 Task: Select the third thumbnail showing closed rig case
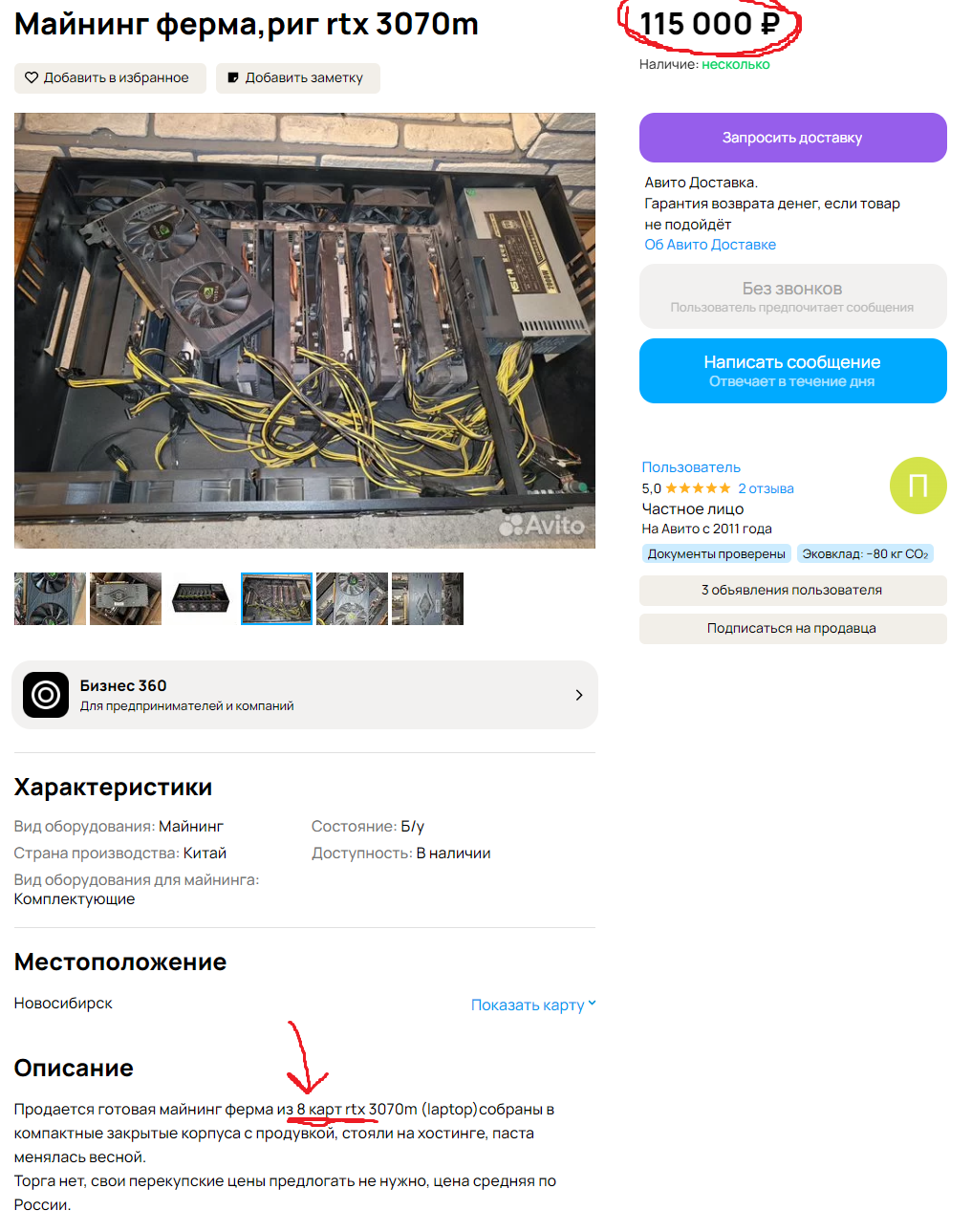pos(201,598)
